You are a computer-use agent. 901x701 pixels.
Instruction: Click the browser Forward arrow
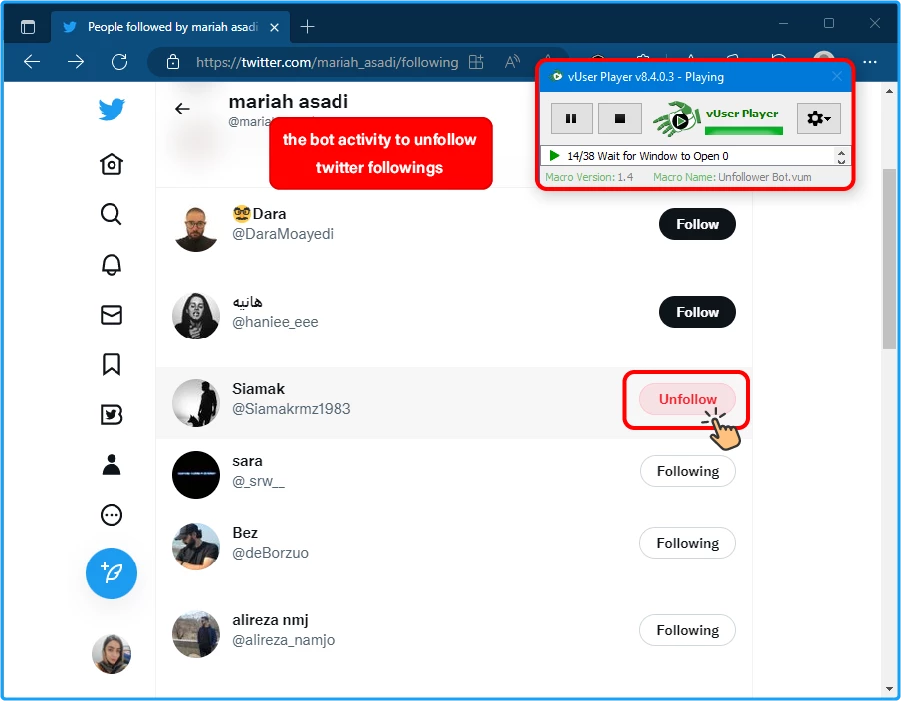tap(76, 61)
